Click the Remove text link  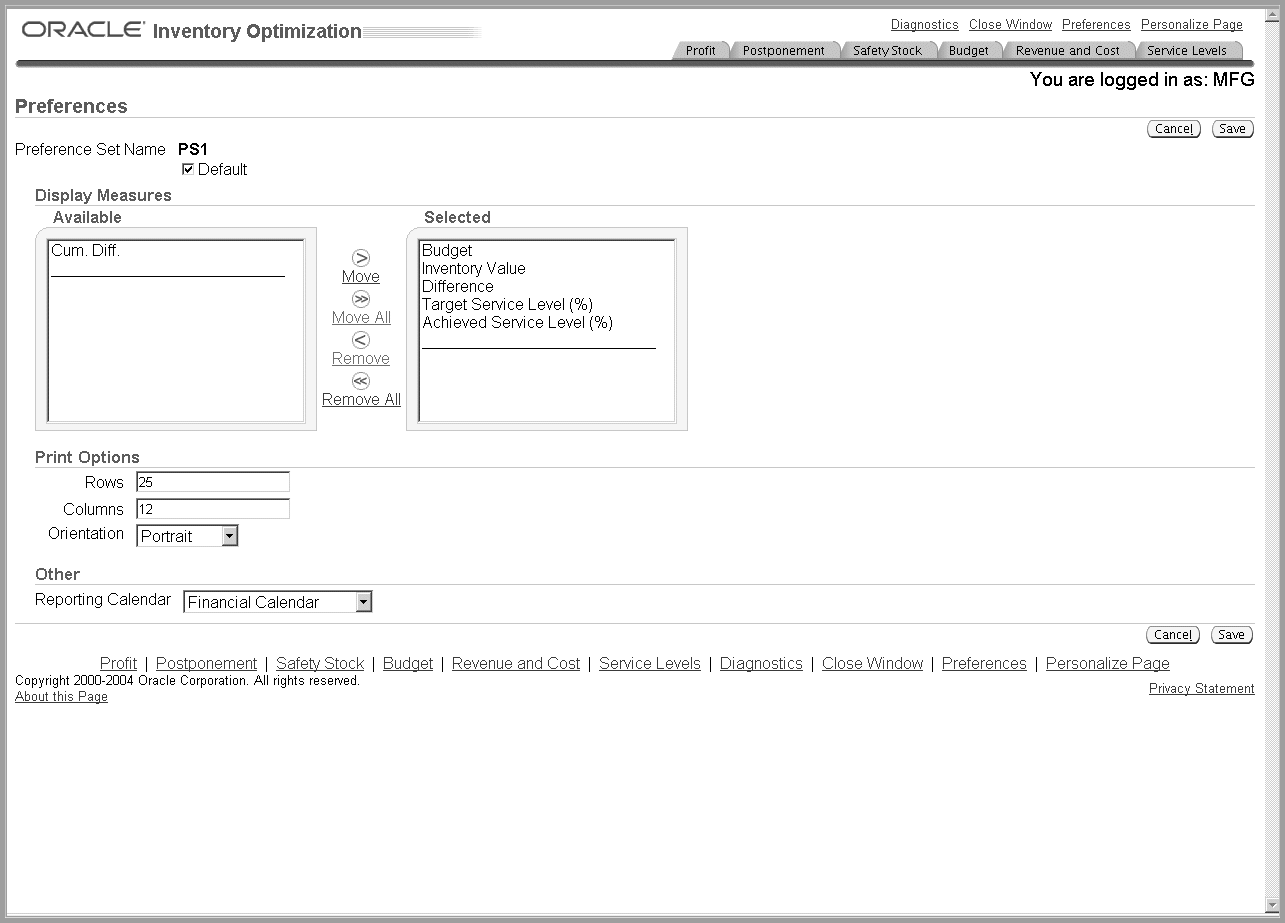361,359
